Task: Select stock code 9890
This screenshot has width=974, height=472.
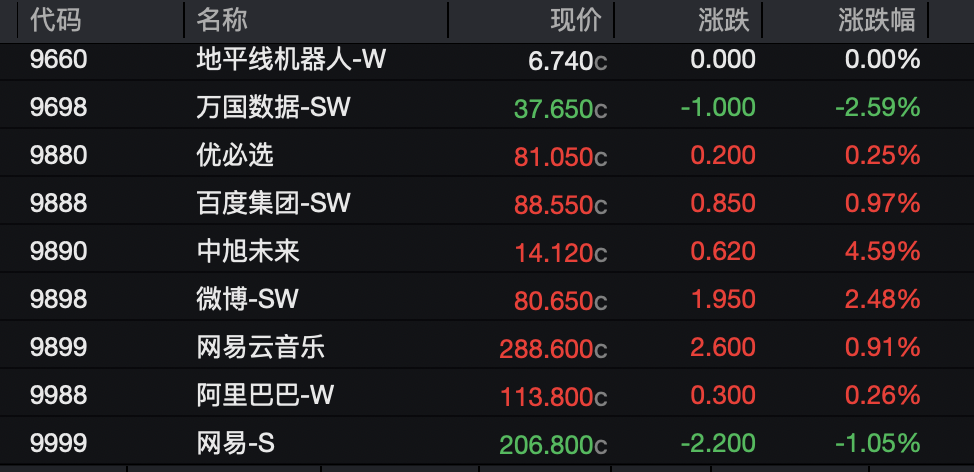Action: point(58,251)
